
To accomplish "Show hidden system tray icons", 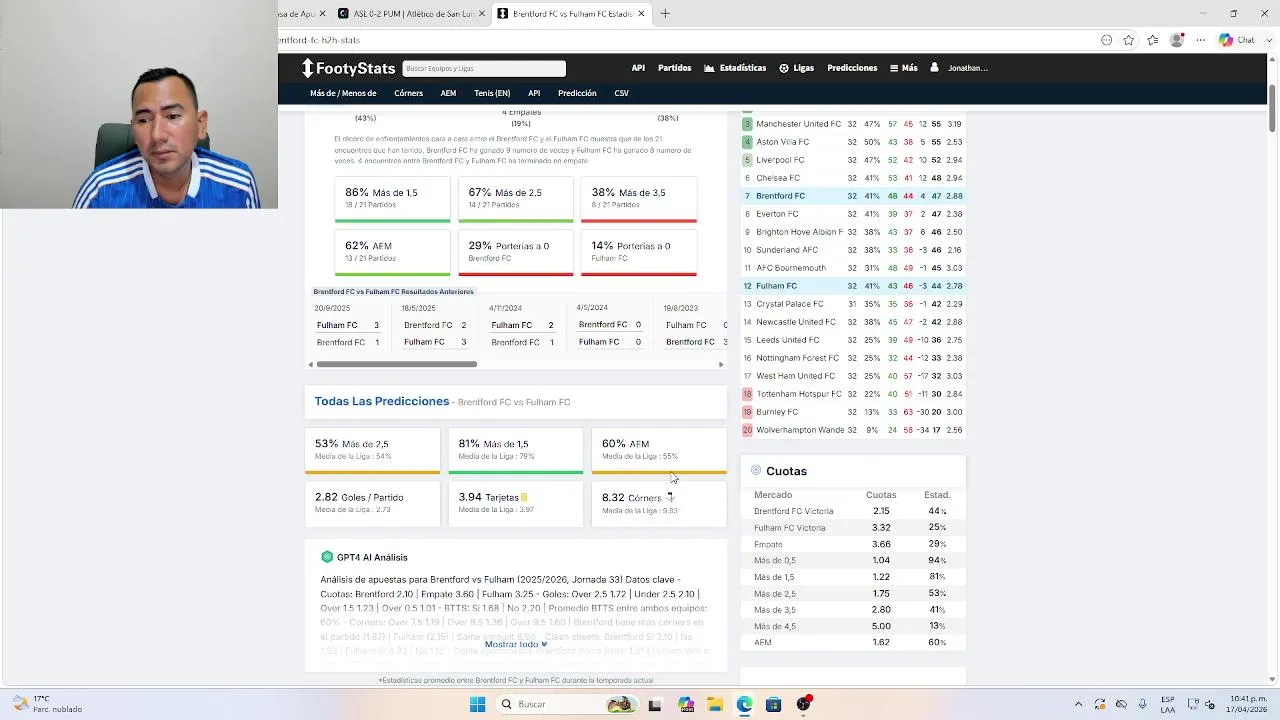I will pos(1078,704).
